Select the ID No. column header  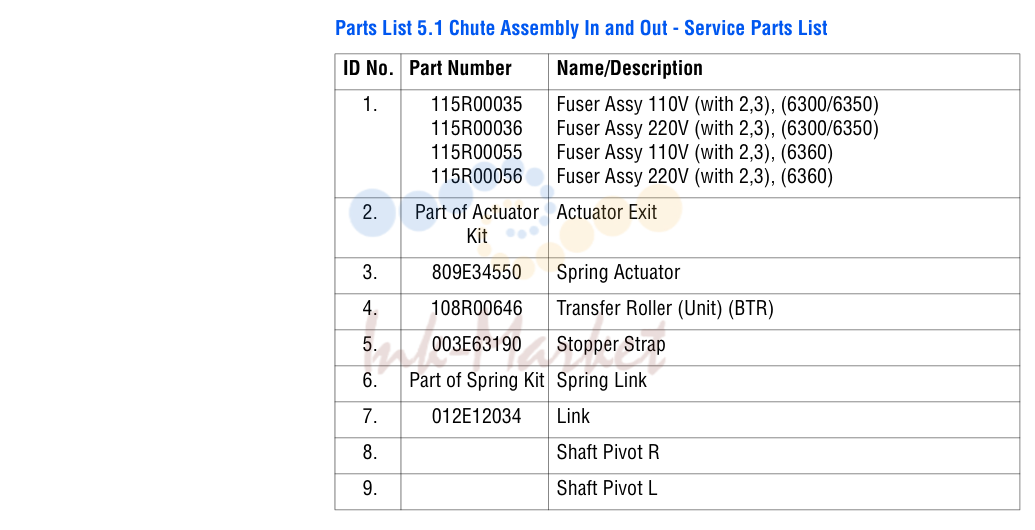point(368,68)
